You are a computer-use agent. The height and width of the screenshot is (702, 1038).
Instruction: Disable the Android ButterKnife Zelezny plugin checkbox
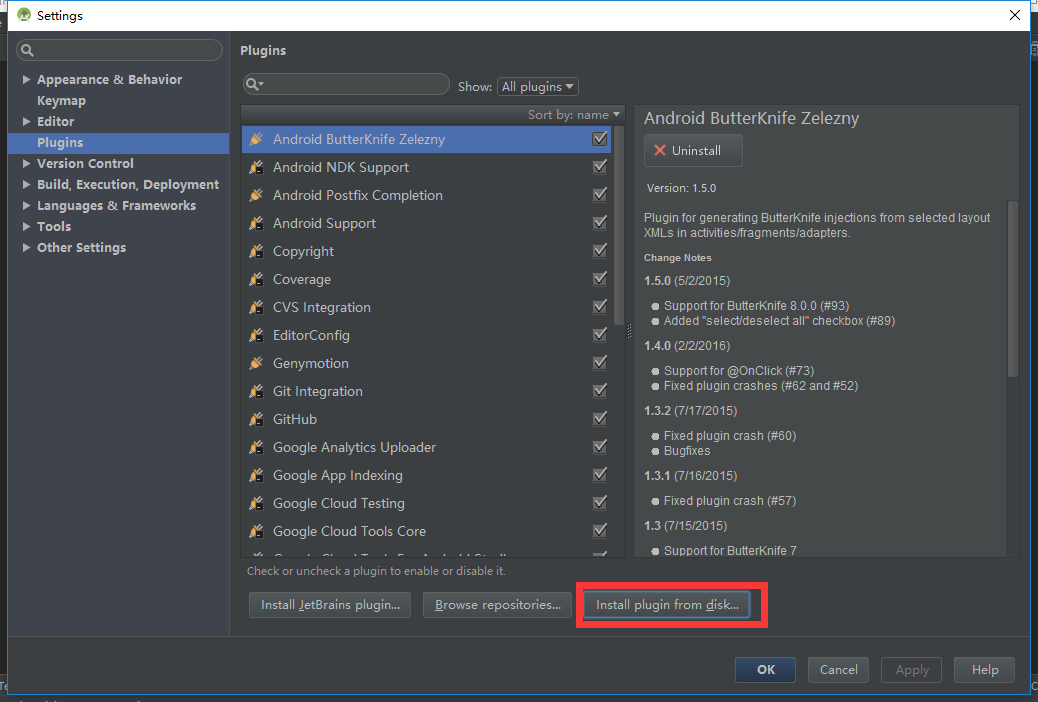600,138
